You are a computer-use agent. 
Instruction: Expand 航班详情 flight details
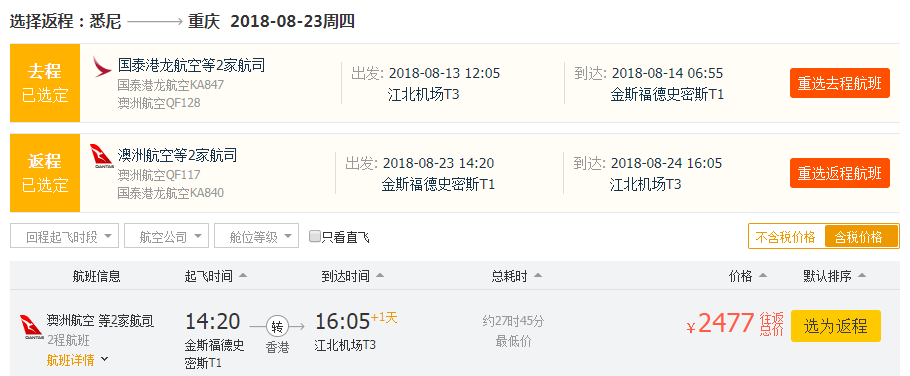pyautogui.click(x=78, y=360)
